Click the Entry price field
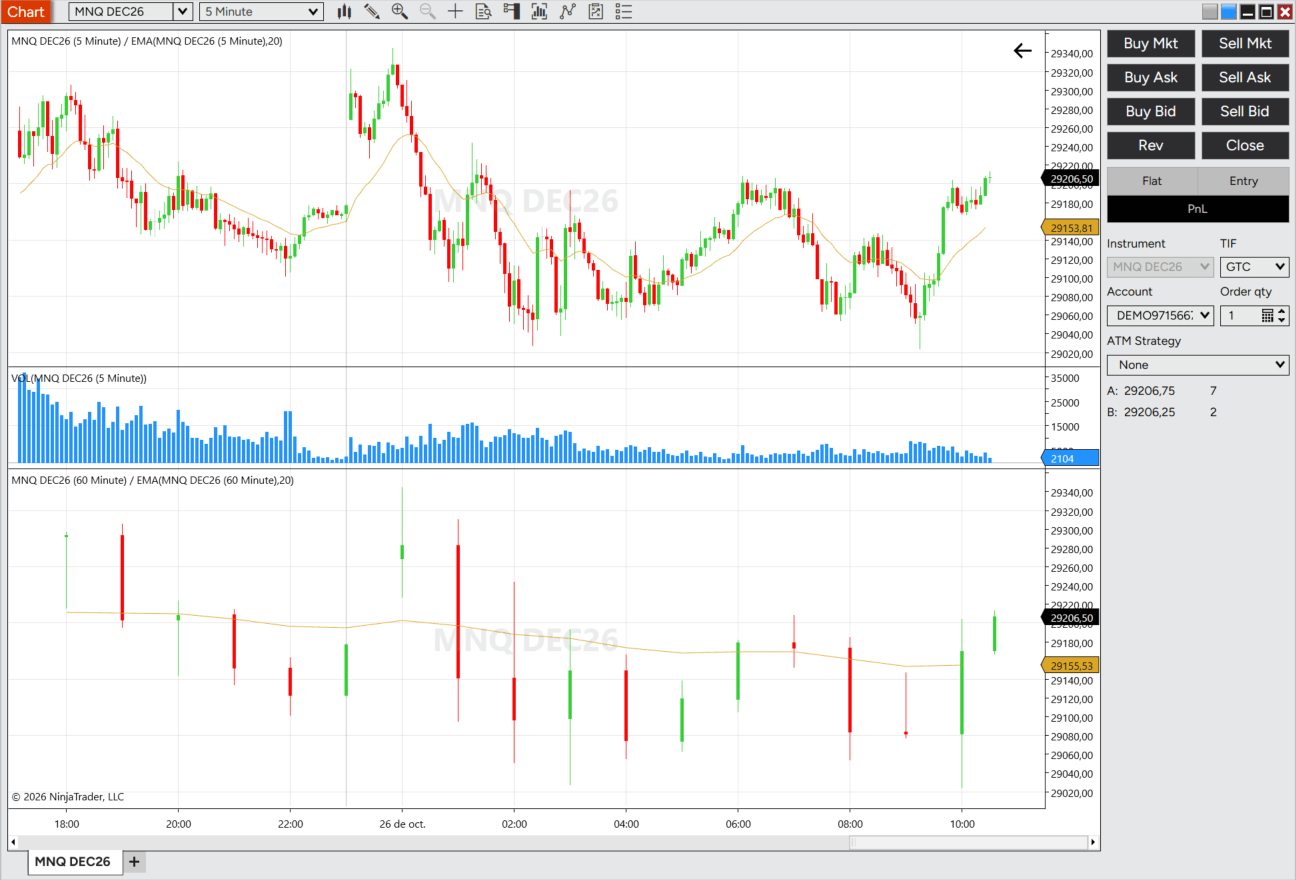The image size is (1296, 880). tap(1244, 181)
